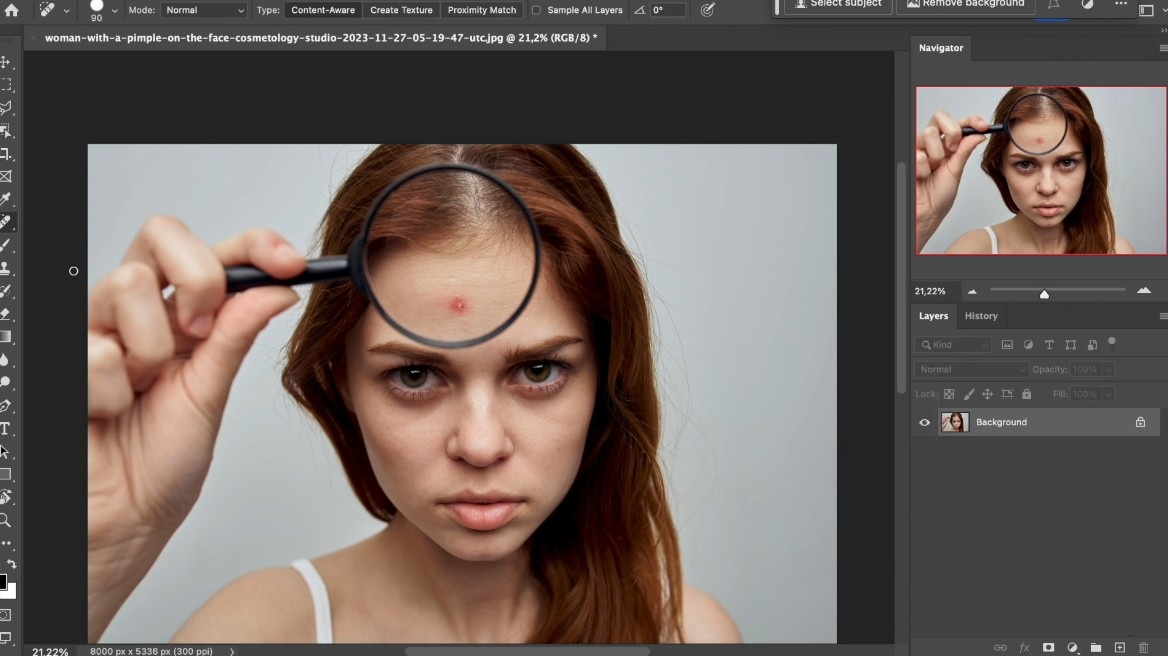Select the woman-with-a-pimple document tab
Screen dimensions: 1168x656
coord(321,37)
